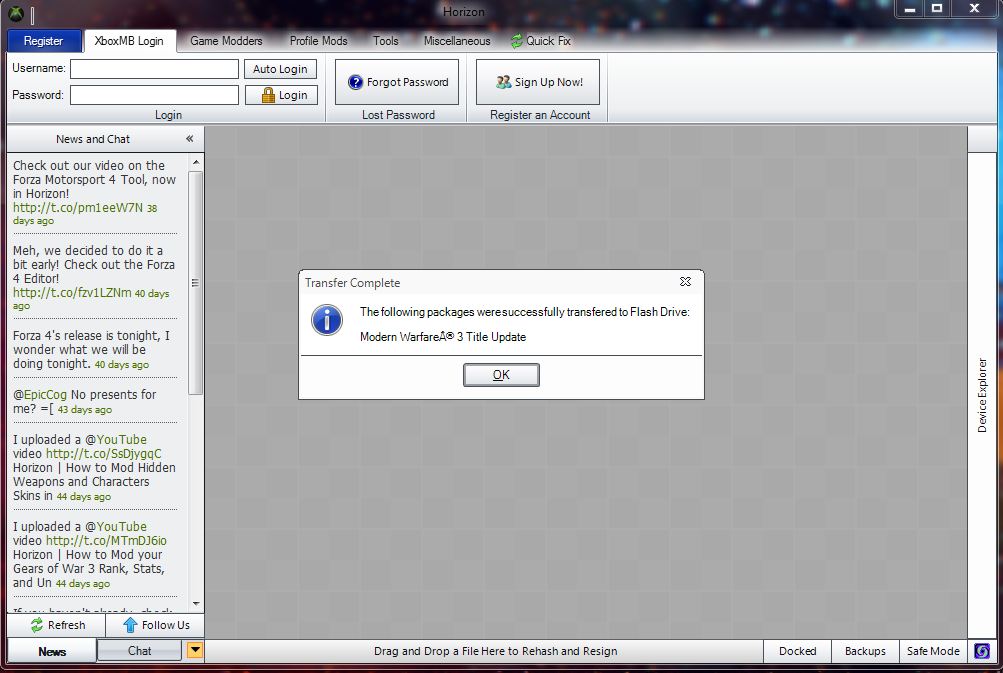Click the Login button with padlock
This screenshot has height=673, width=1003.
click(281, 95)
